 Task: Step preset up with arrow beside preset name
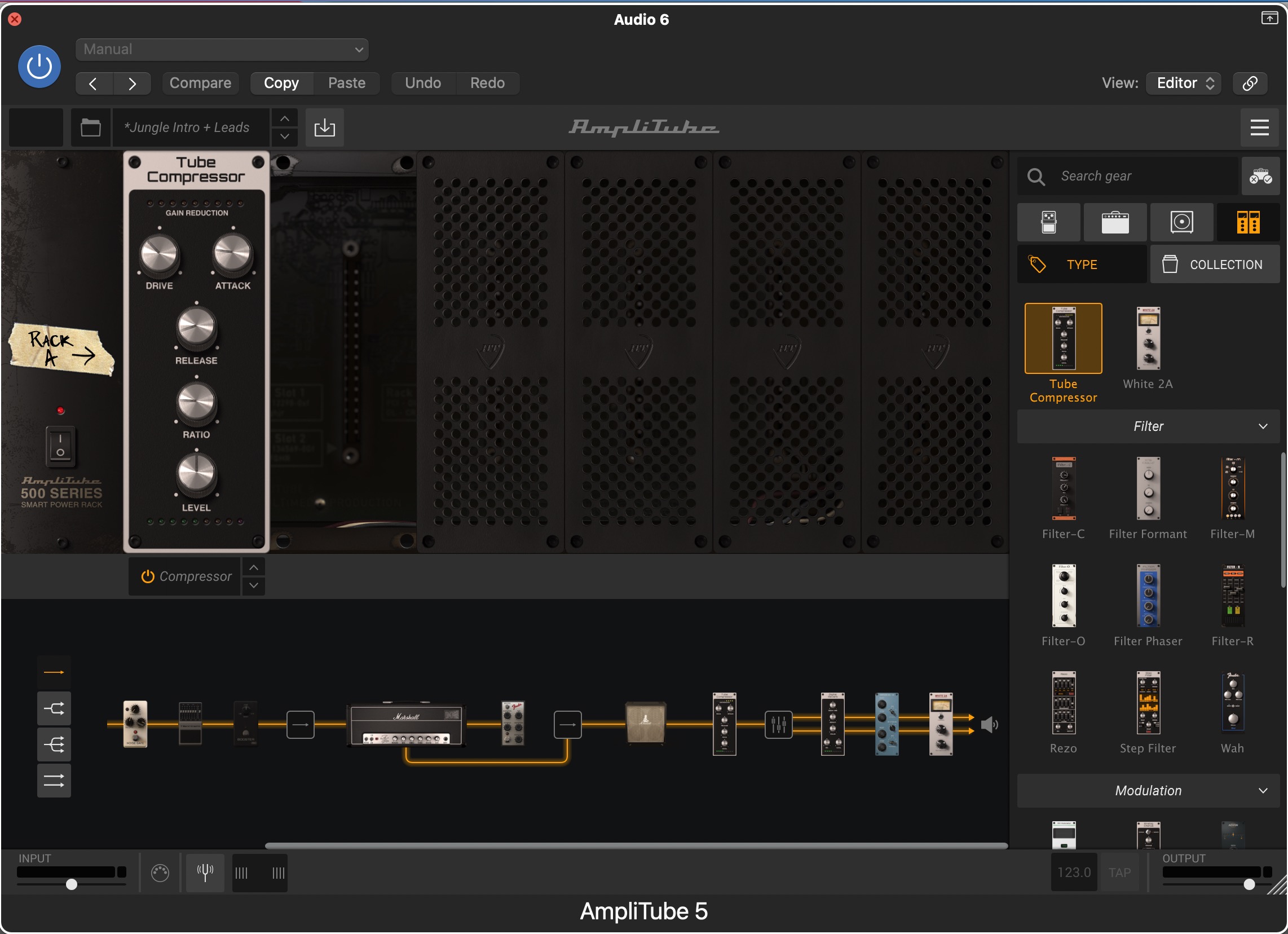click(x=285, y=118)
